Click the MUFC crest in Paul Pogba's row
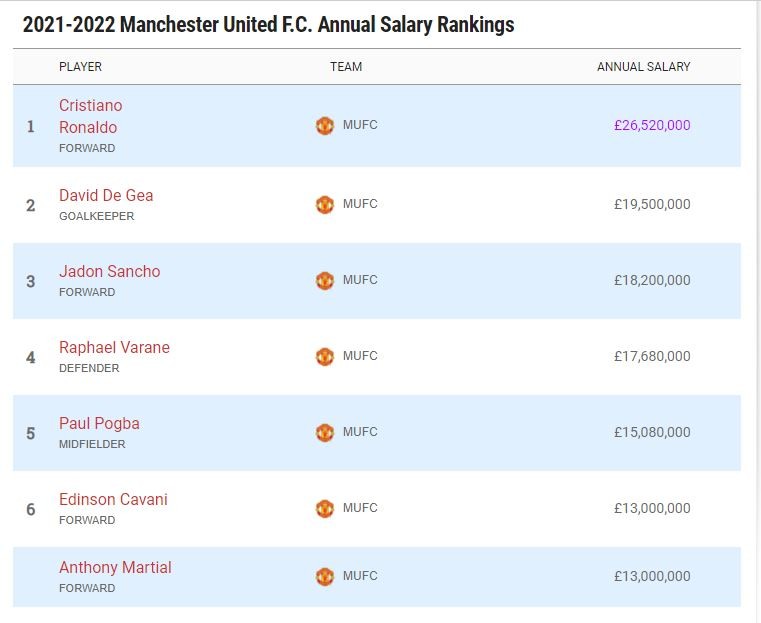Screen dimensions: 761x623 coord(324,432)
